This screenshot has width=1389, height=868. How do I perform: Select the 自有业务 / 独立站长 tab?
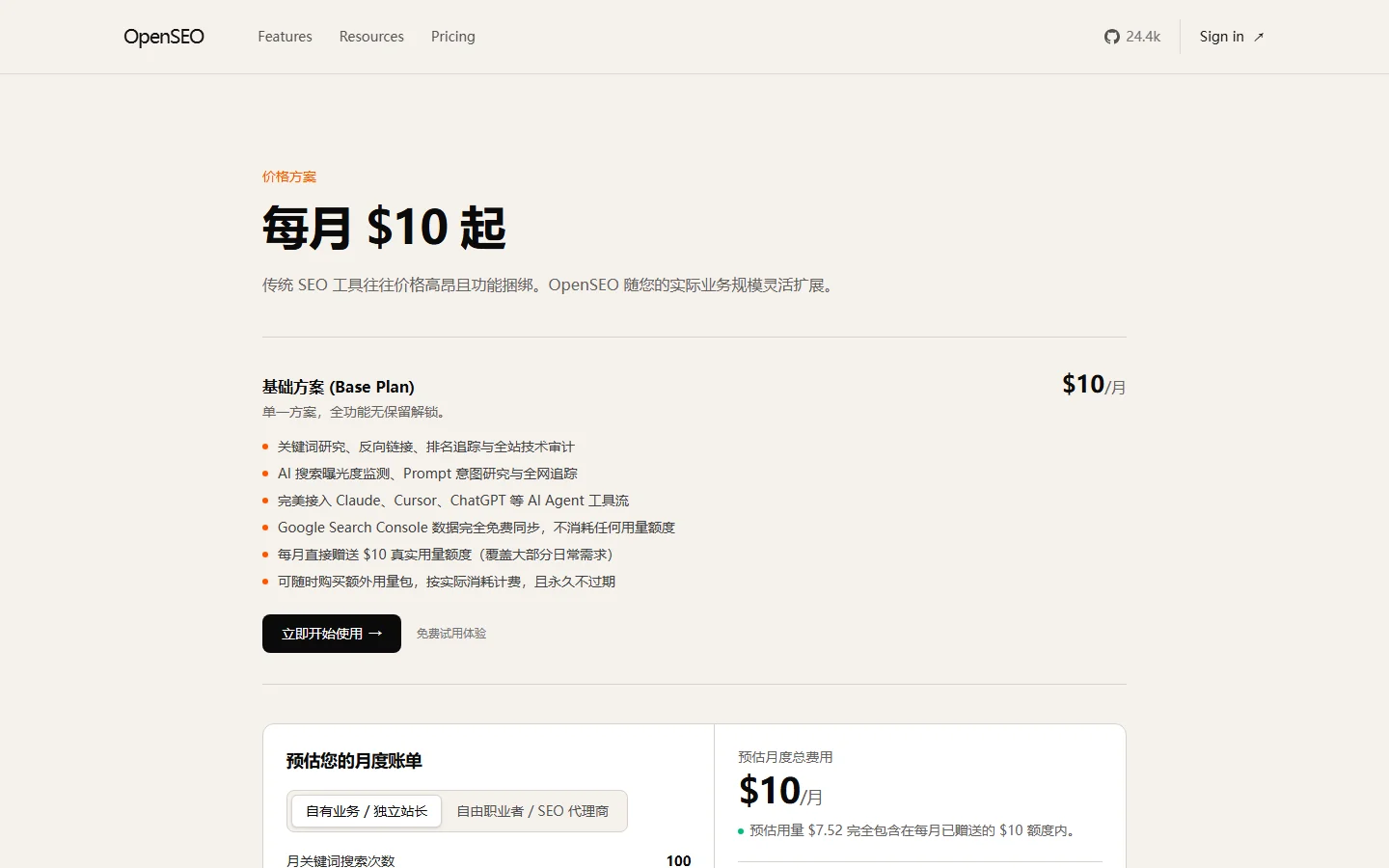(367, 811)
